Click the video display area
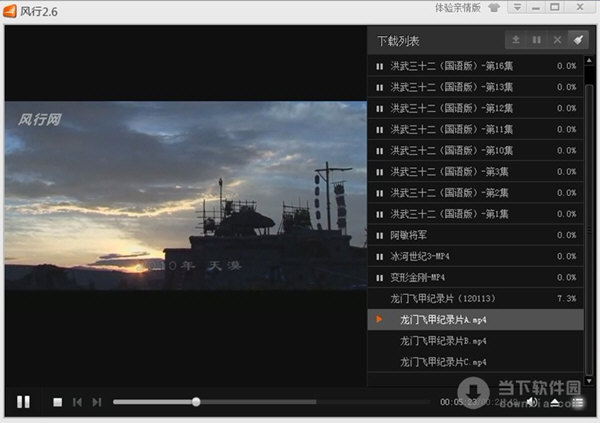This screenshot has height=423, width=600. (186, 195)
